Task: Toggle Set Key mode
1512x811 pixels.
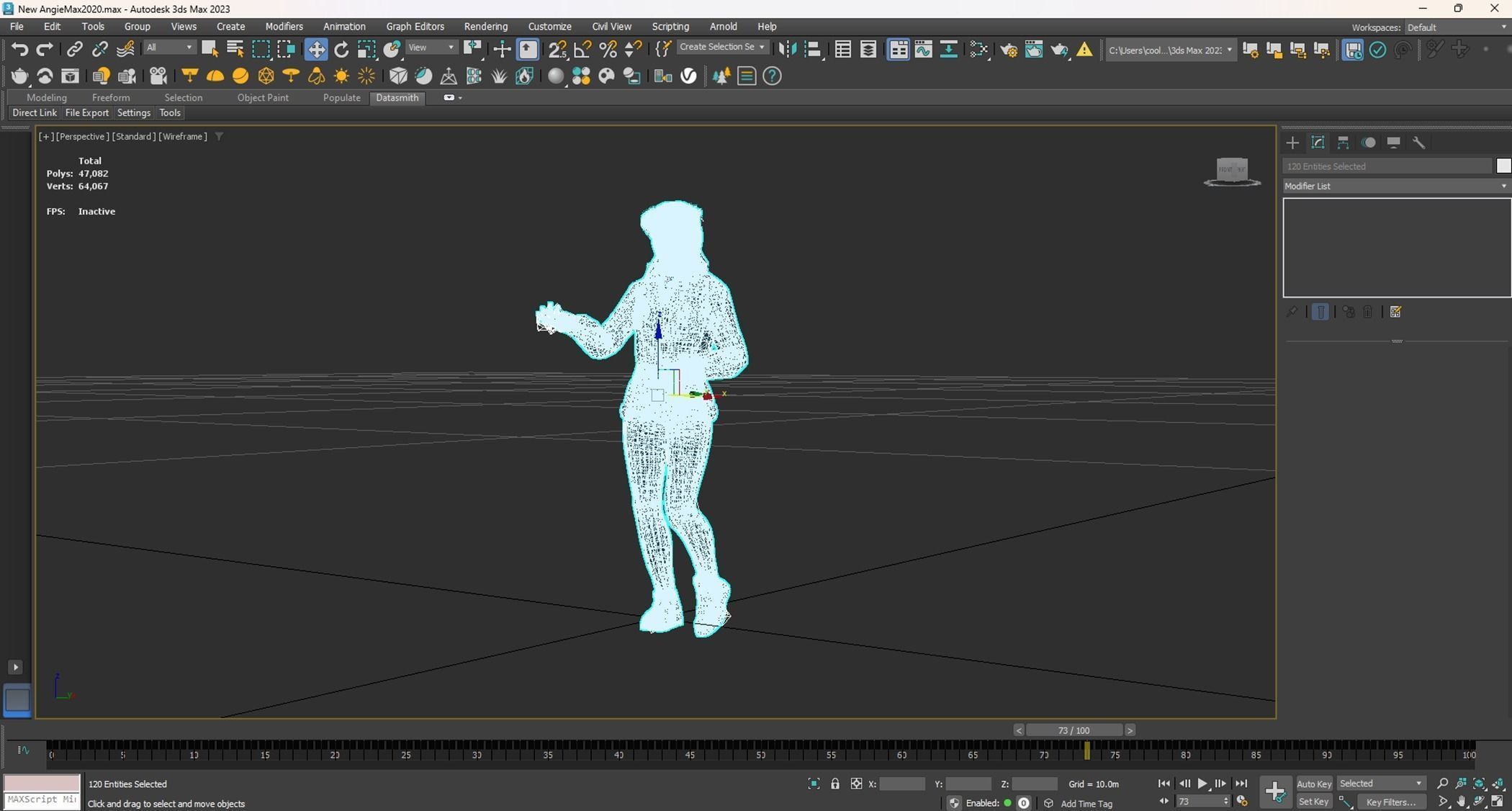Action: tap(1314, 802)
